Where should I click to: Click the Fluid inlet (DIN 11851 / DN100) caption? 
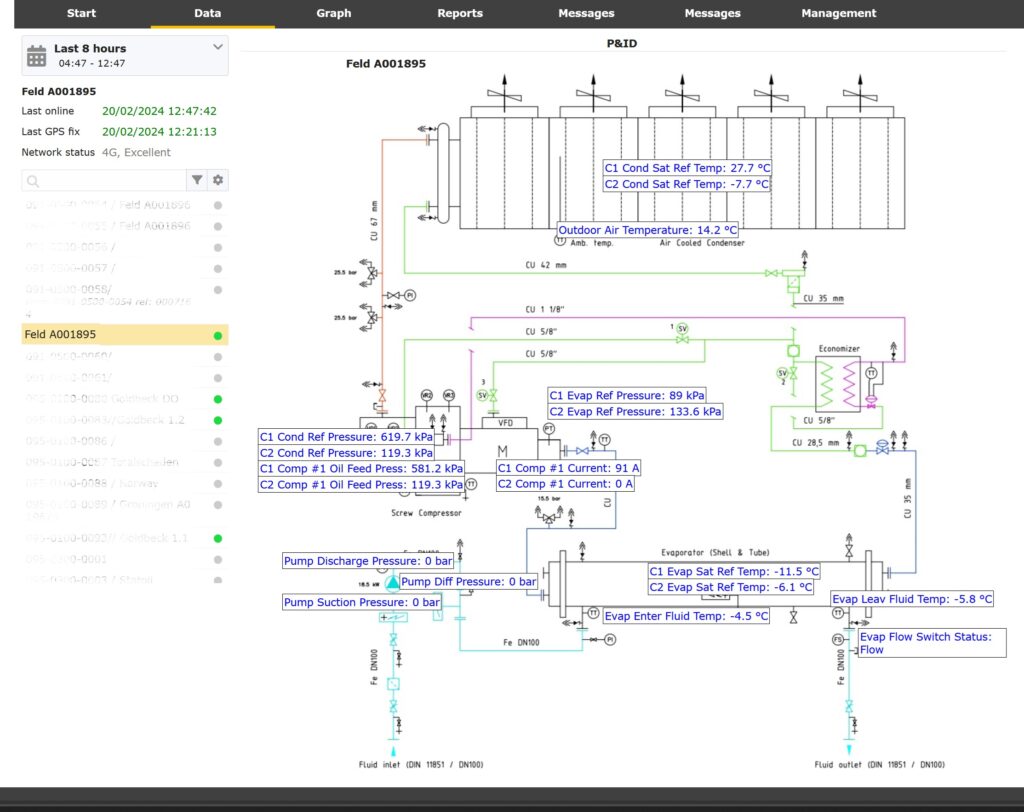click(x=421, y=764)
